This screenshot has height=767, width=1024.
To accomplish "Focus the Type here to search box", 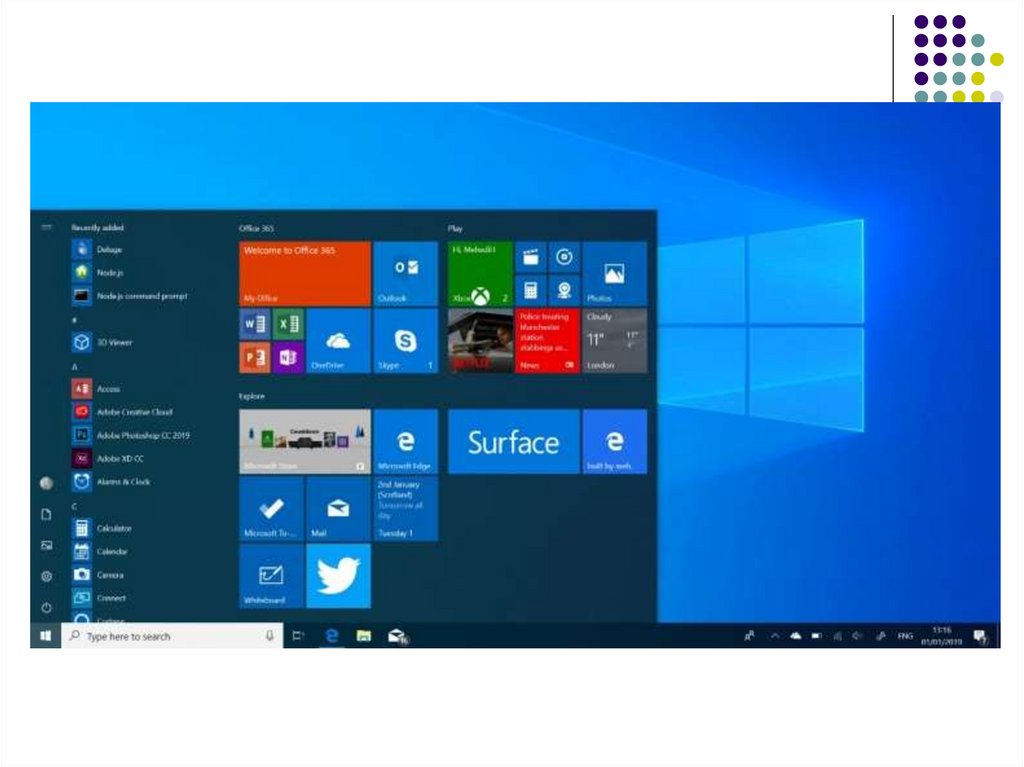I will pos(172,636).
